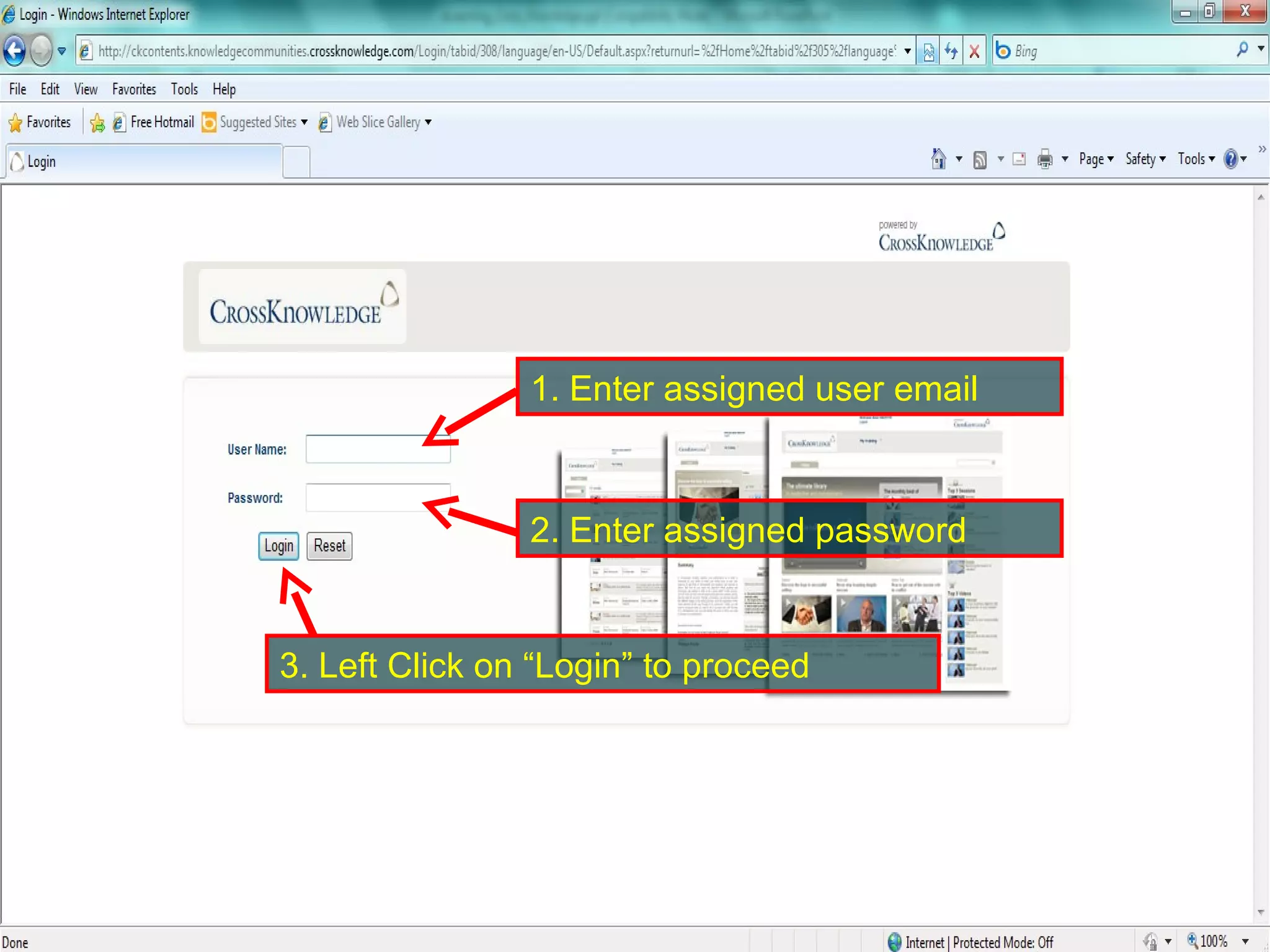Click the address bar URL field
The width and height of the screenshot is (1270, 952).
[x=496, y=51]
